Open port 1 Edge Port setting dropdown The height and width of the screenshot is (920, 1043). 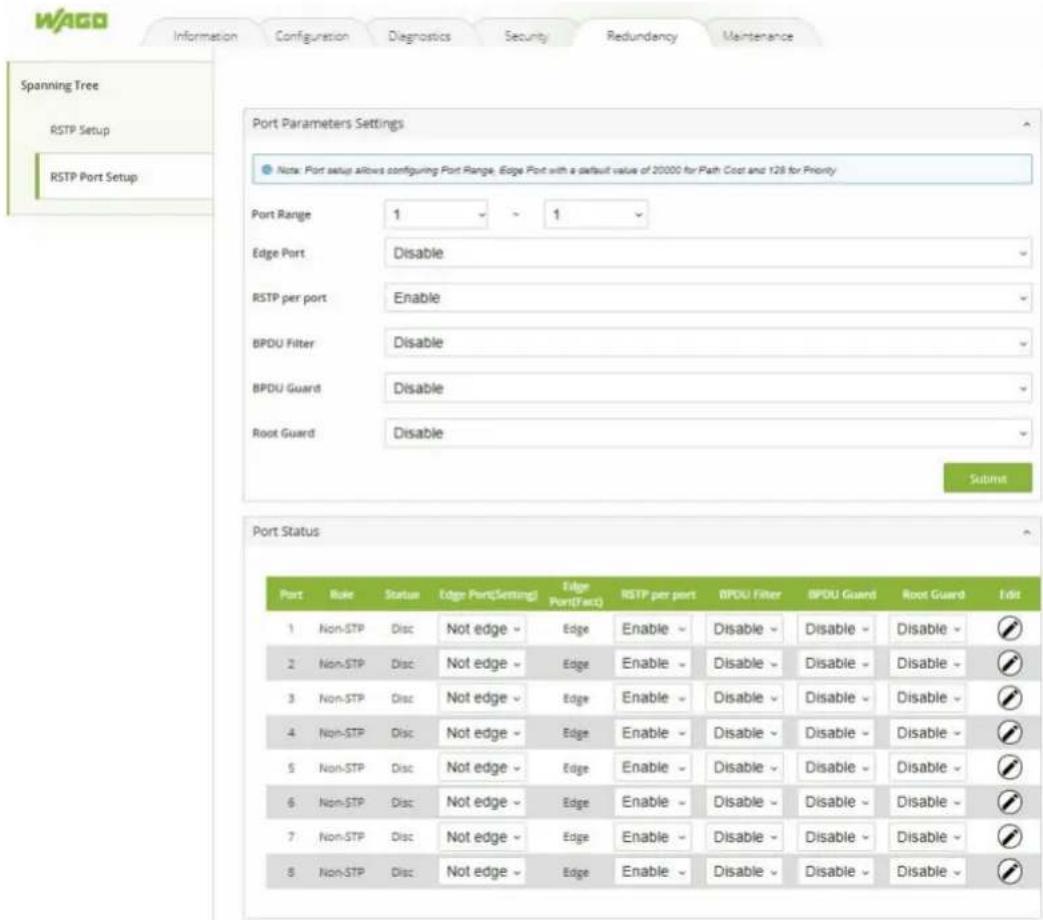click(x=482, y=629)
